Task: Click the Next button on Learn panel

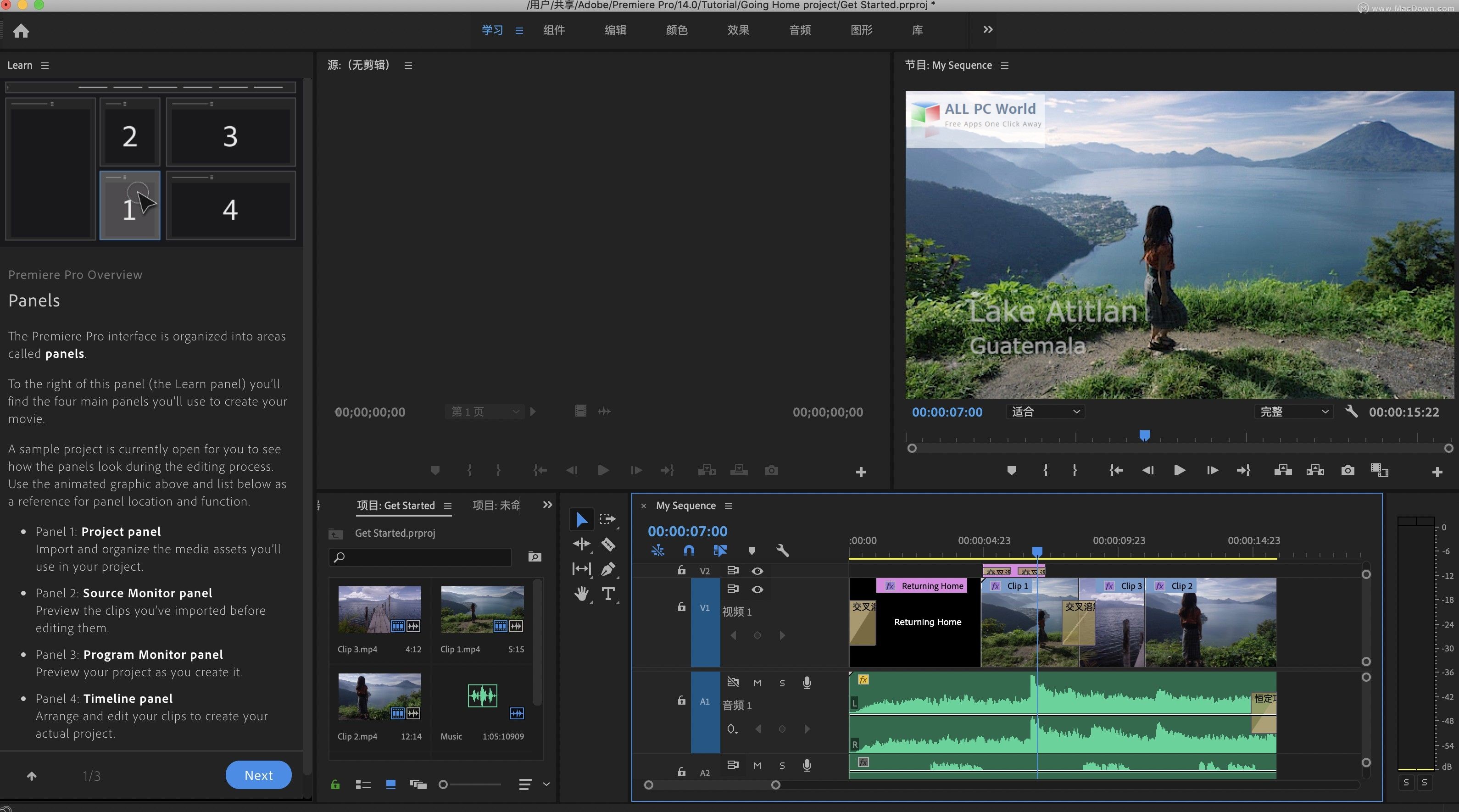Action: tap(257, 775)
